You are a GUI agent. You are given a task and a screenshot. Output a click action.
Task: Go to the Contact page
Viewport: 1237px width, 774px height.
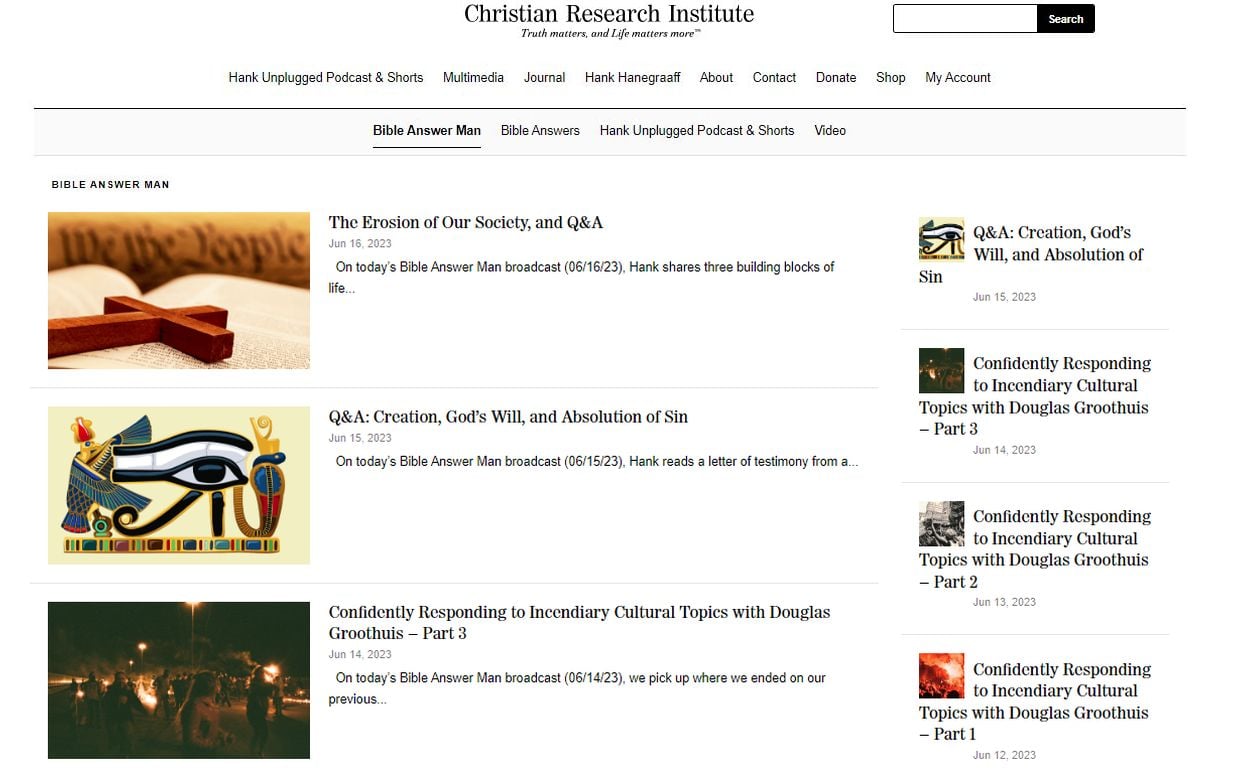[774, 77]
